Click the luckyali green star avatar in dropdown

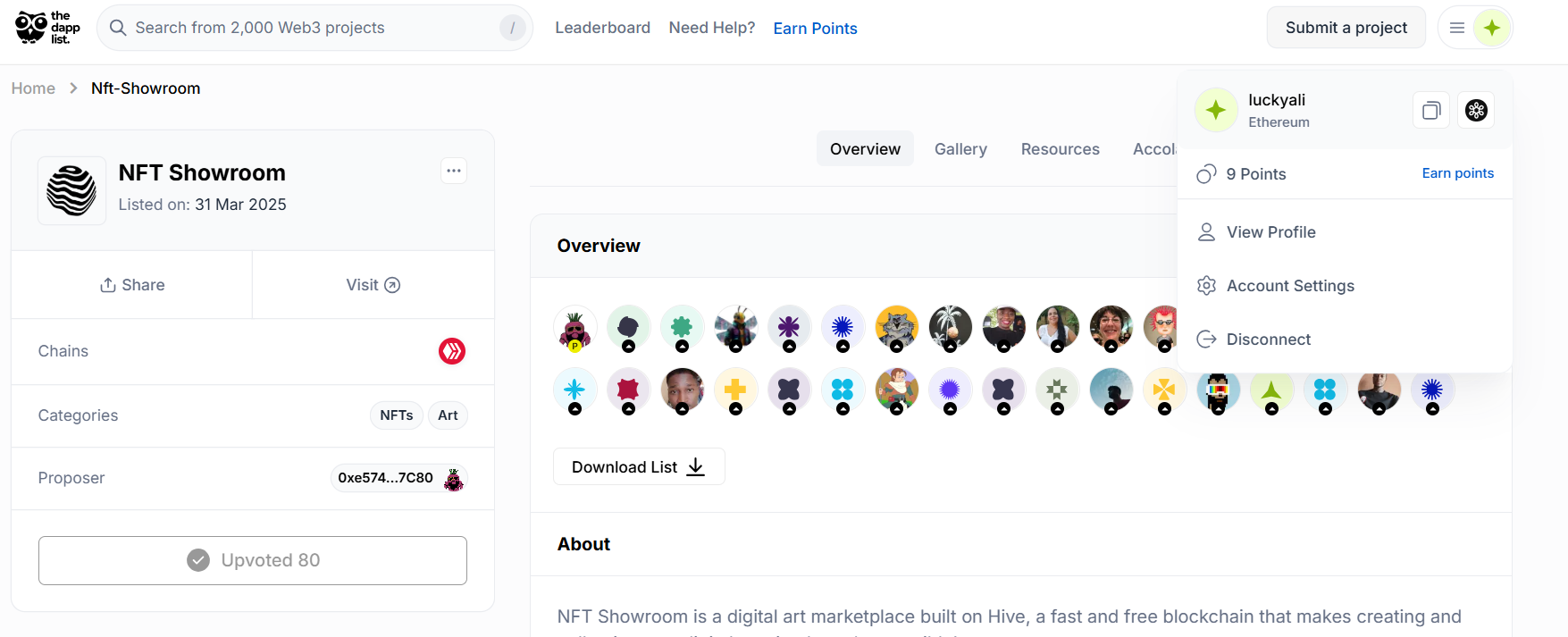pos(1216,110)
